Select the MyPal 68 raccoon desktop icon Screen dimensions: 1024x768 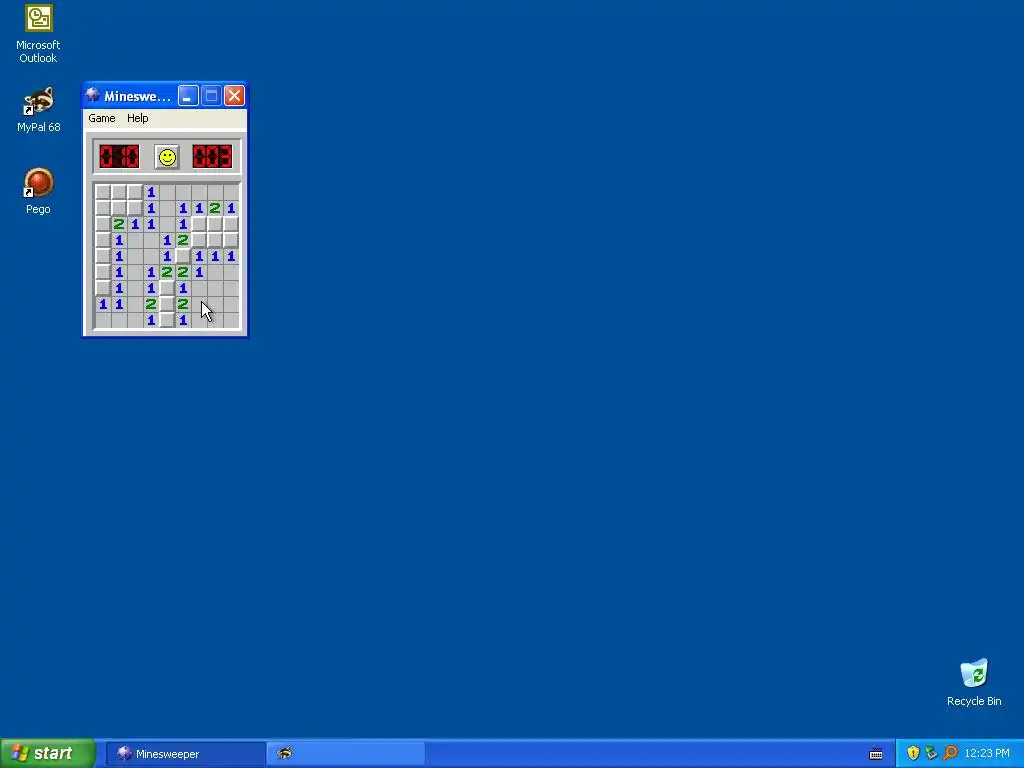pos(38,110)
